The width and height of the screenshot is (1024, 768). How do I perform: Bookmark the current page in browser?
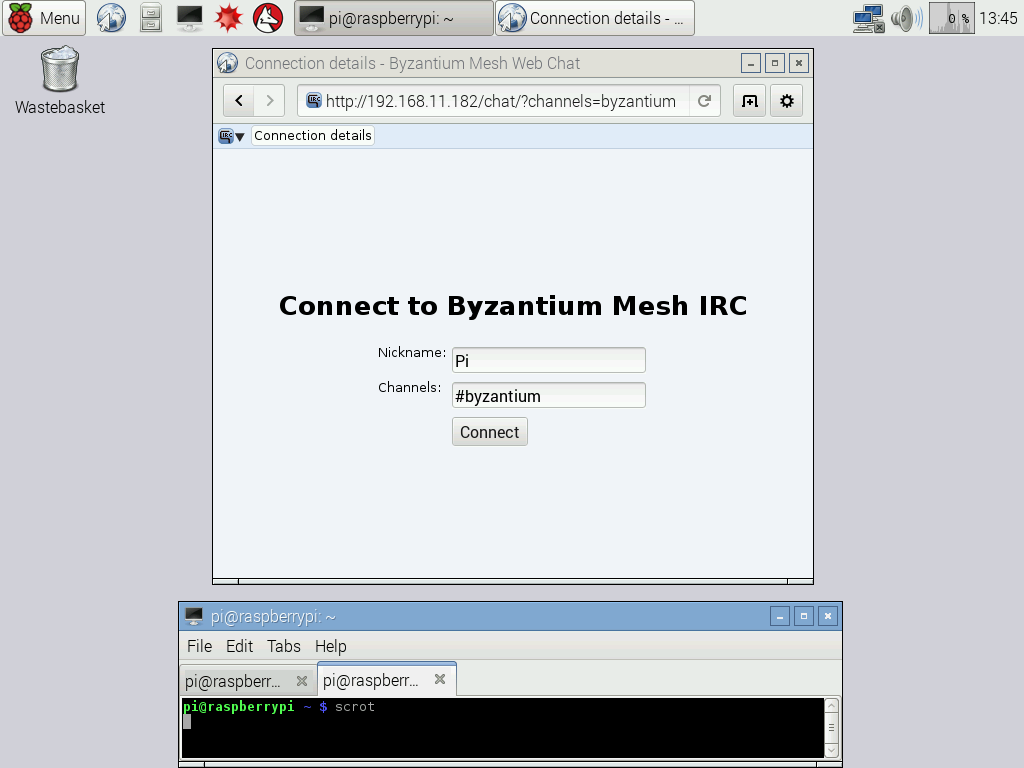click(750, 101)
